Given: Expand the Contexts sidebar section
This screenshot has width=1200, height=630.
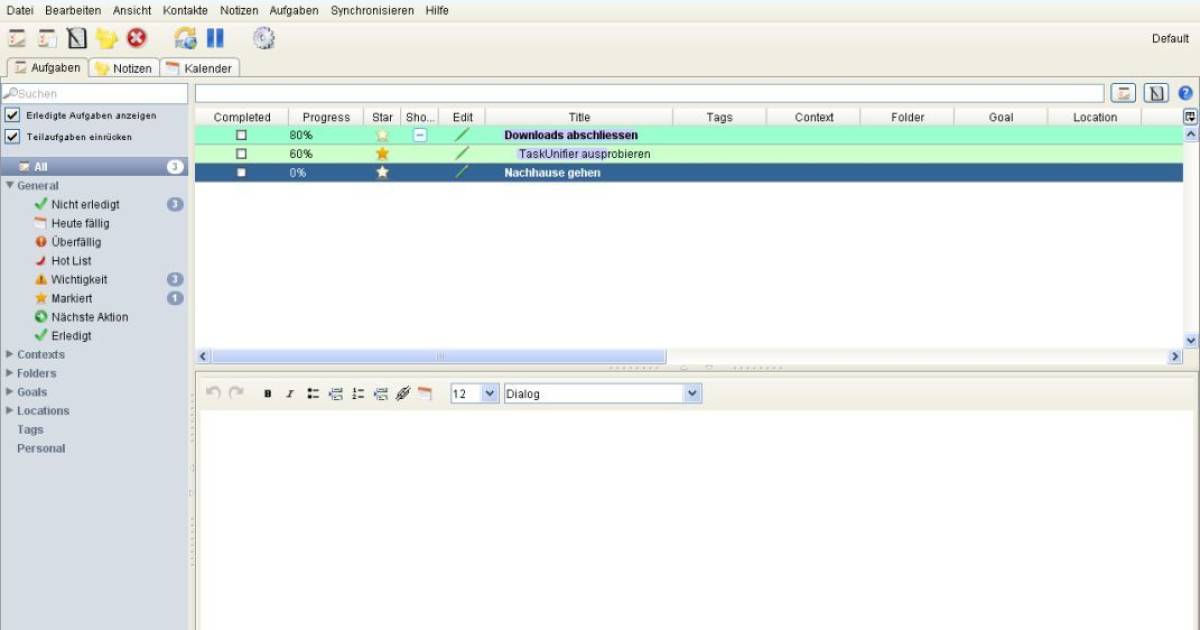Looking at the screenshot, I should click(9, 354).
